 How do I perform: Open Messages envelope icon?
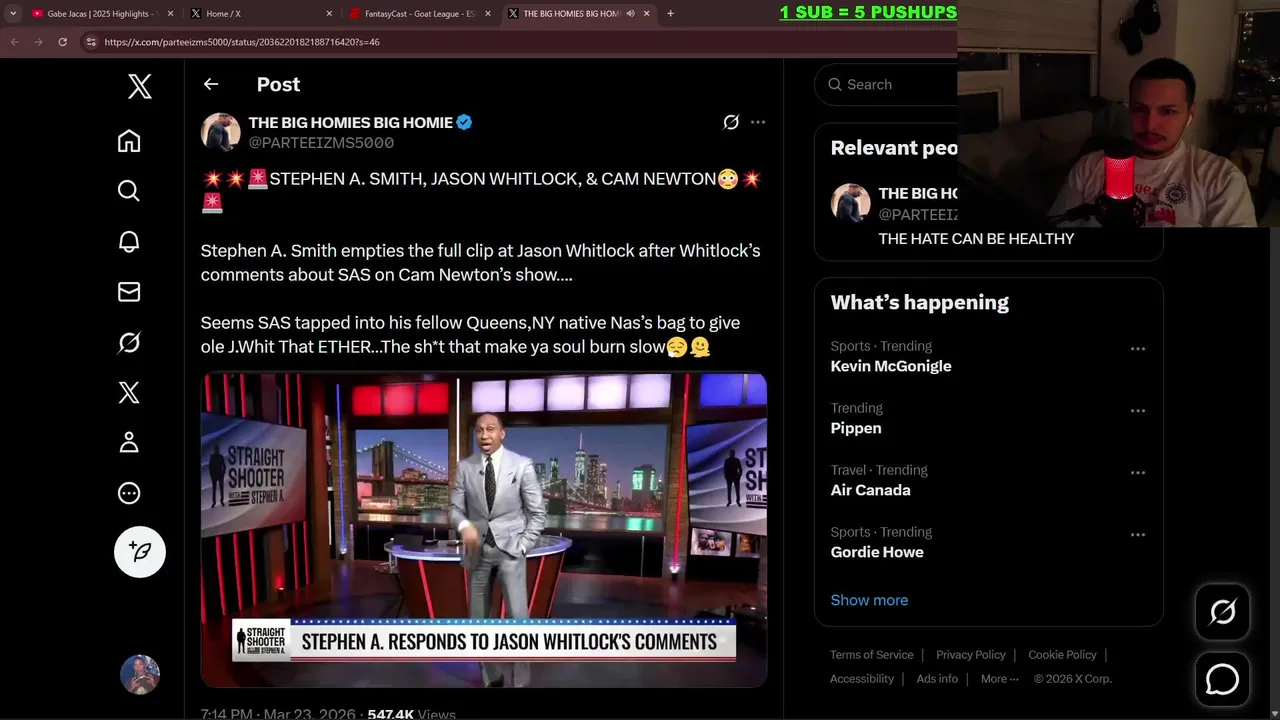click(129, 292)
